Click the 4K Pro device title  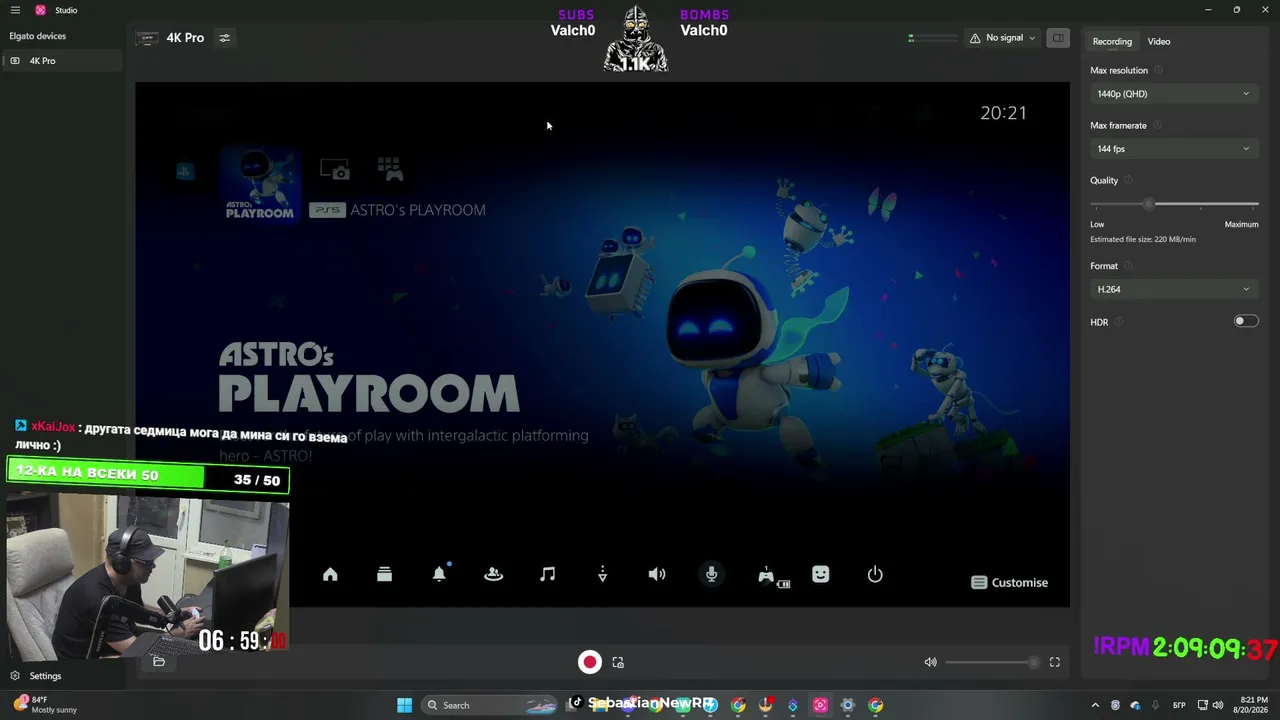[x=185, y=38]
